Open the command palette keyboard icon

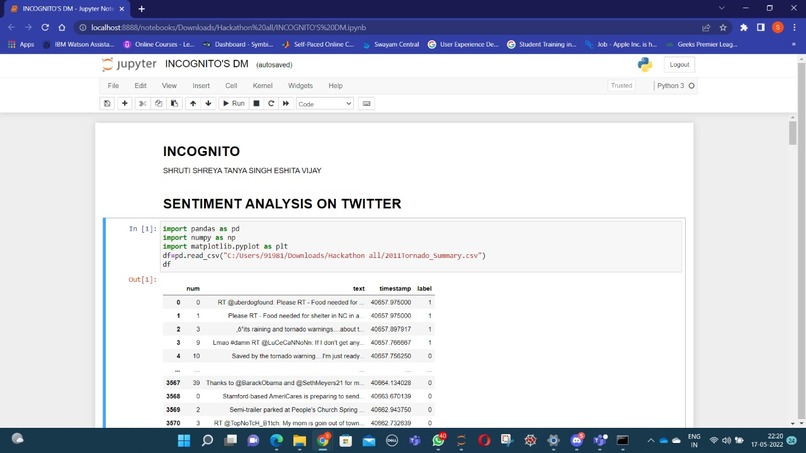pos(367,103)
